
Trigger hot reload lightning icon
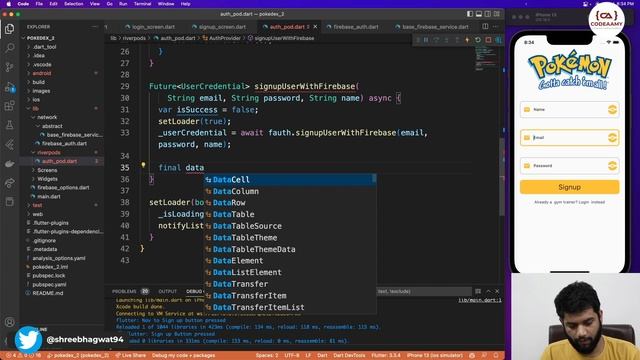tap(467, 40)
